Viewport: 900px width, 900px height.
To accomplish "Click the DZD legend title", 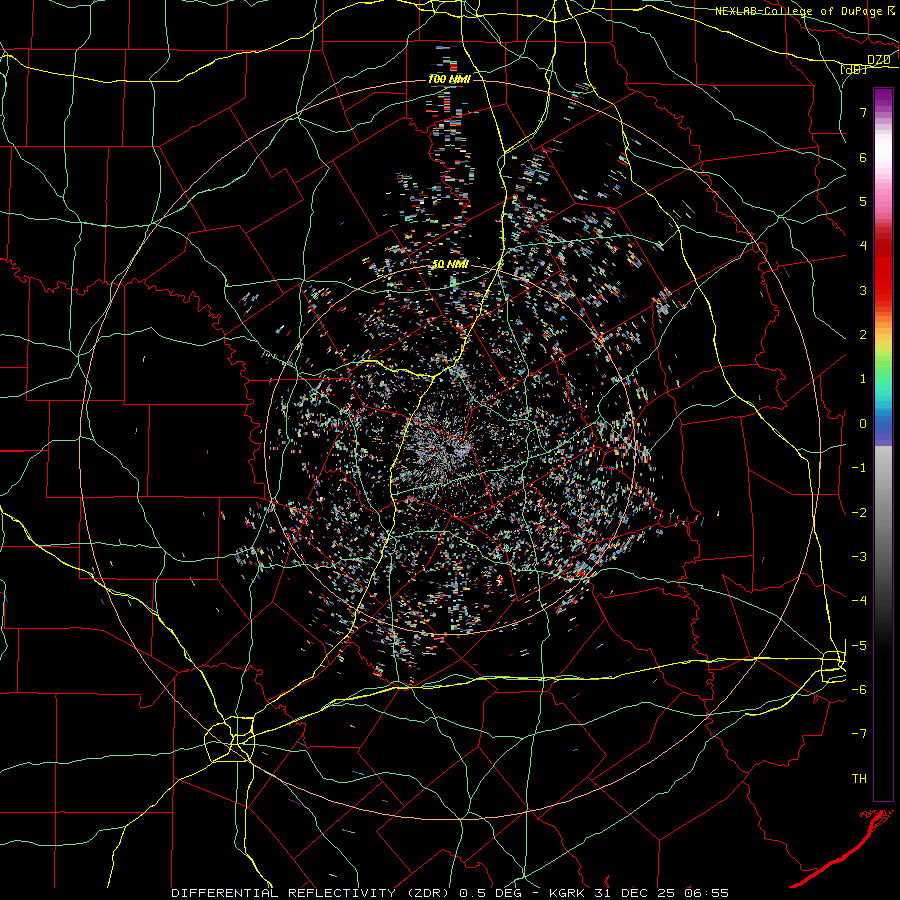I will tap(878, 60).
